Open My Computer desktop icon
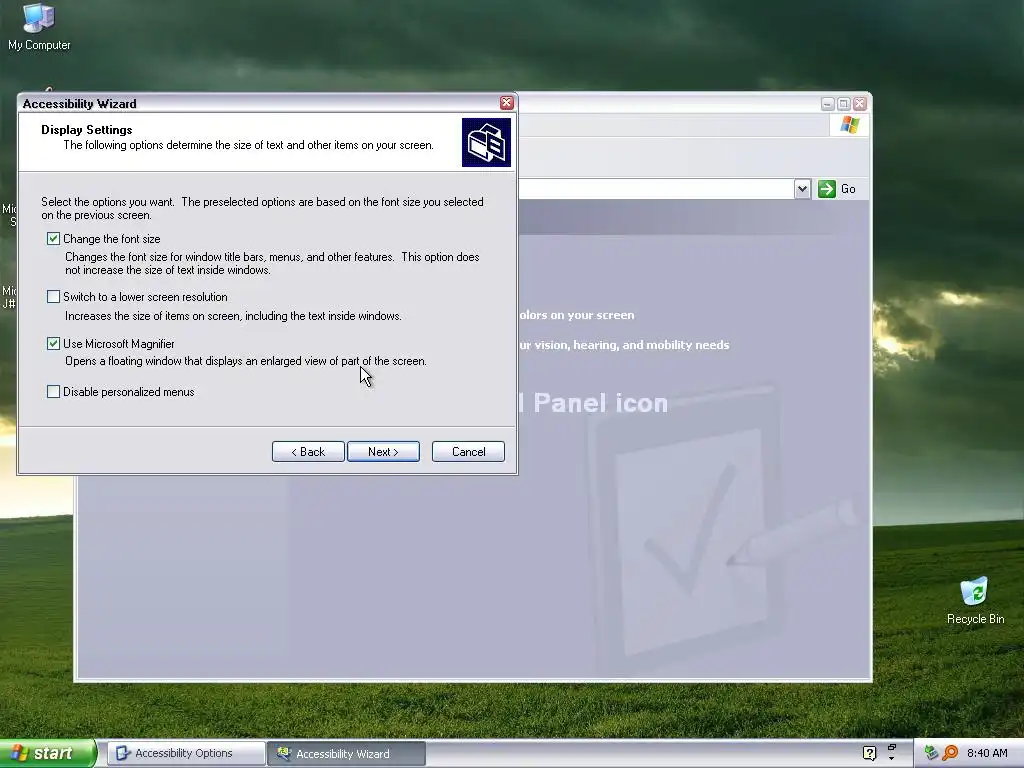This screenshot has width=1024, height=768. click(39, 27)
